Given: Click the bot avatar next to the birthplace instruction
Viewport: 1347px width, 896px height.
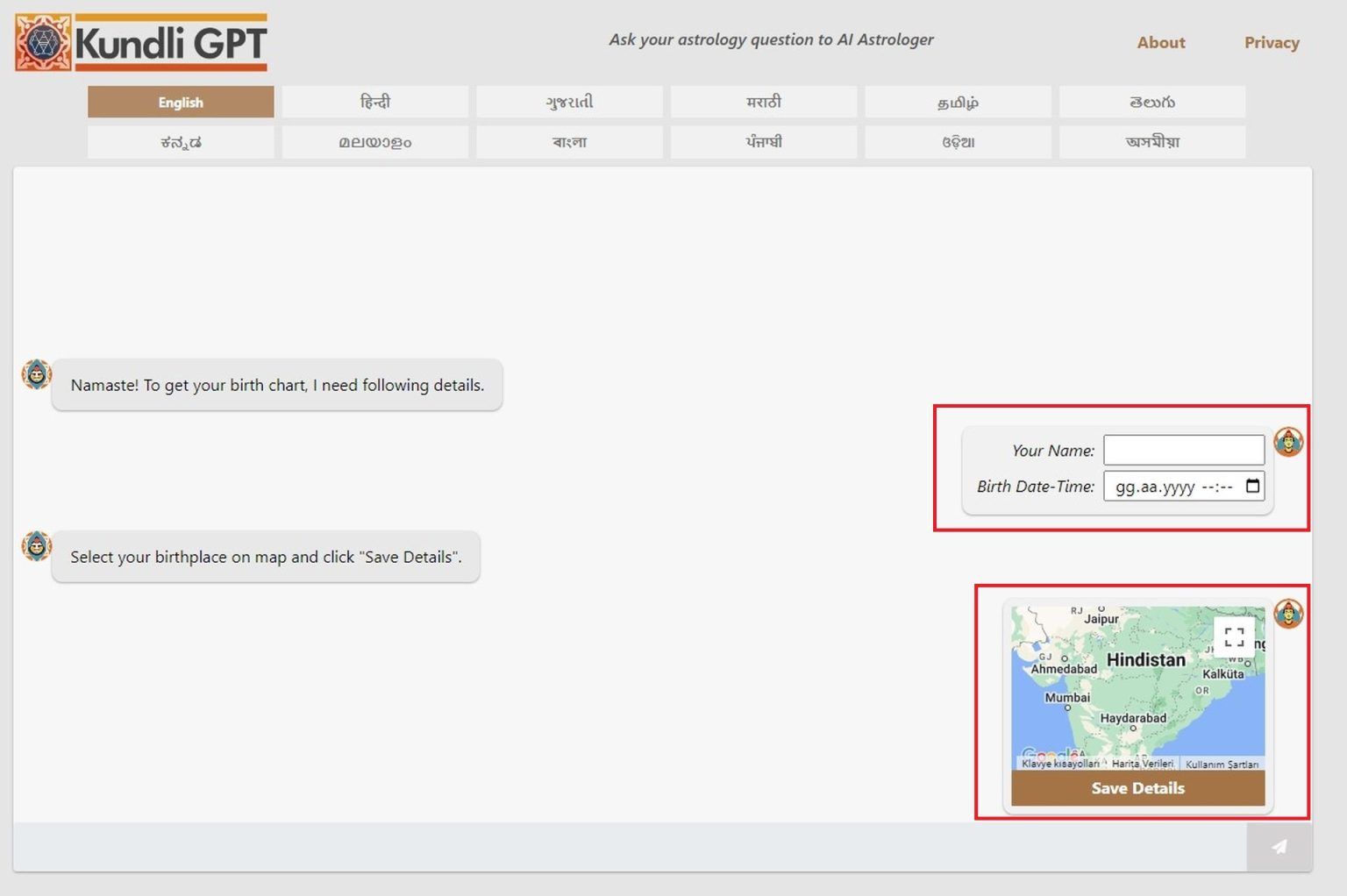Looking at the screenshot, I should coord(36,545).
